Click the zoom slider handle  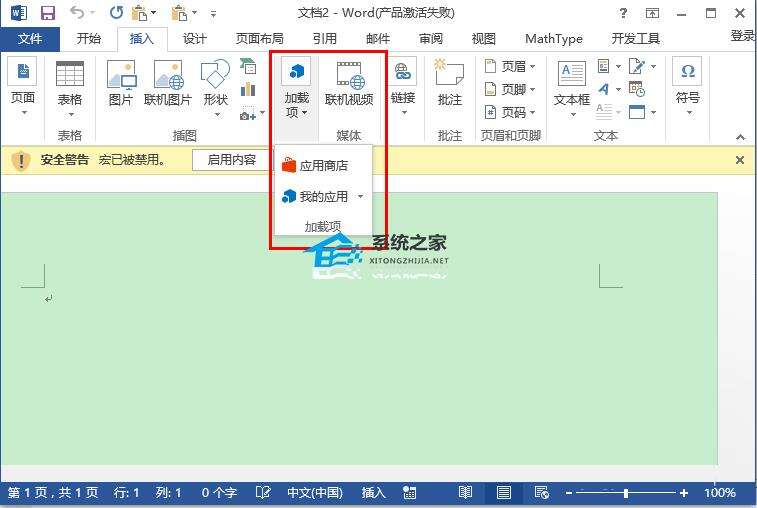(626, 493)
